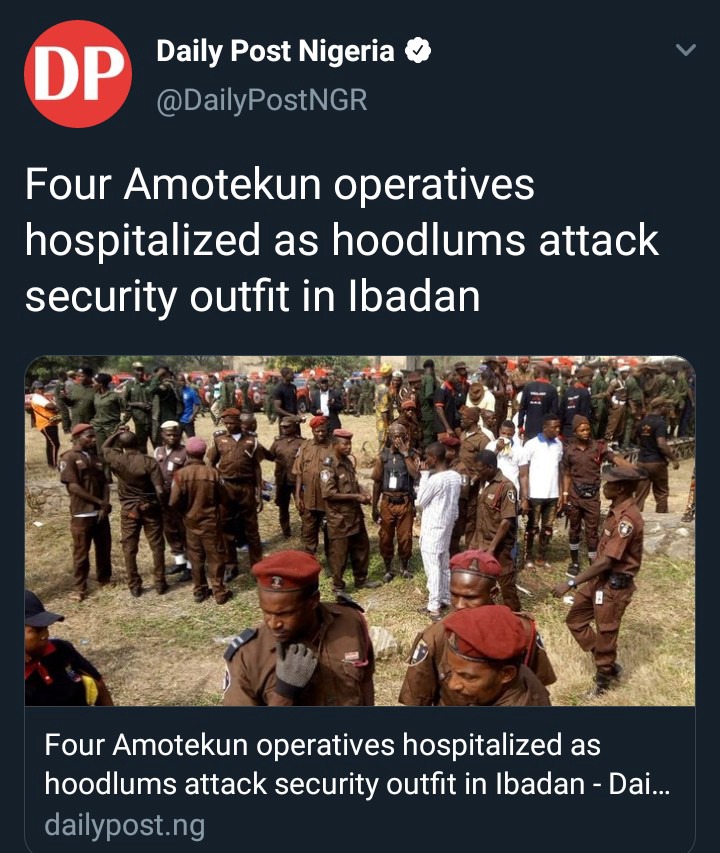Click the blue verified badge icon

pos(418,51)
